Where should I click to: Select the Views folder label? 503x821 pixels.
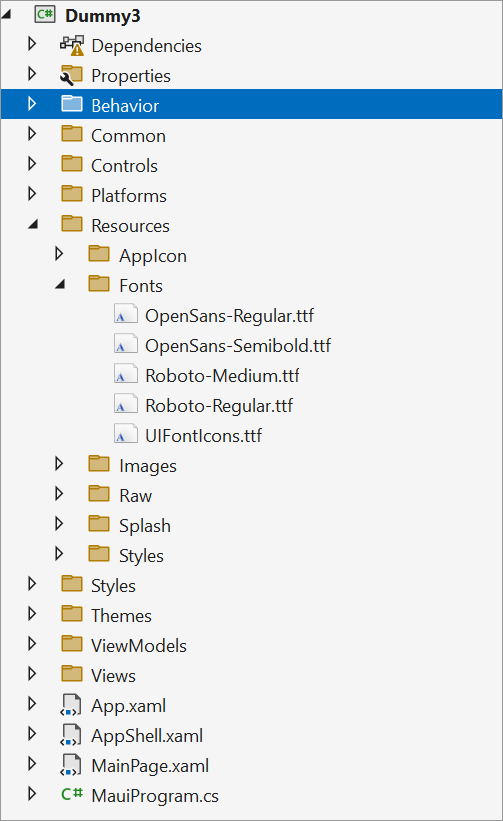click(x=113, y=676)
